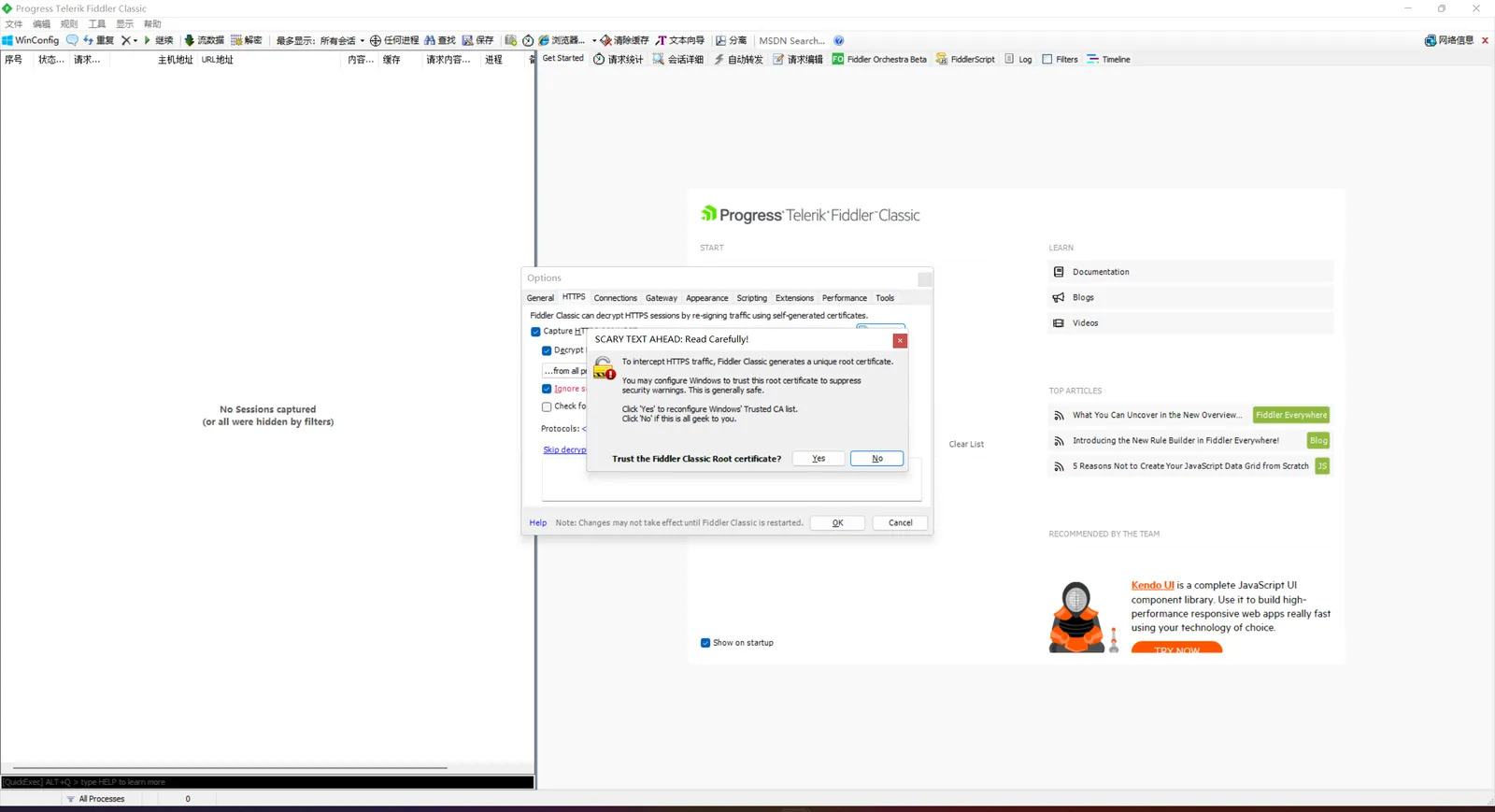Open the Composer (请求编辑) tab
The width and height of the screenshot is (1495, 812).
[798, 59]
